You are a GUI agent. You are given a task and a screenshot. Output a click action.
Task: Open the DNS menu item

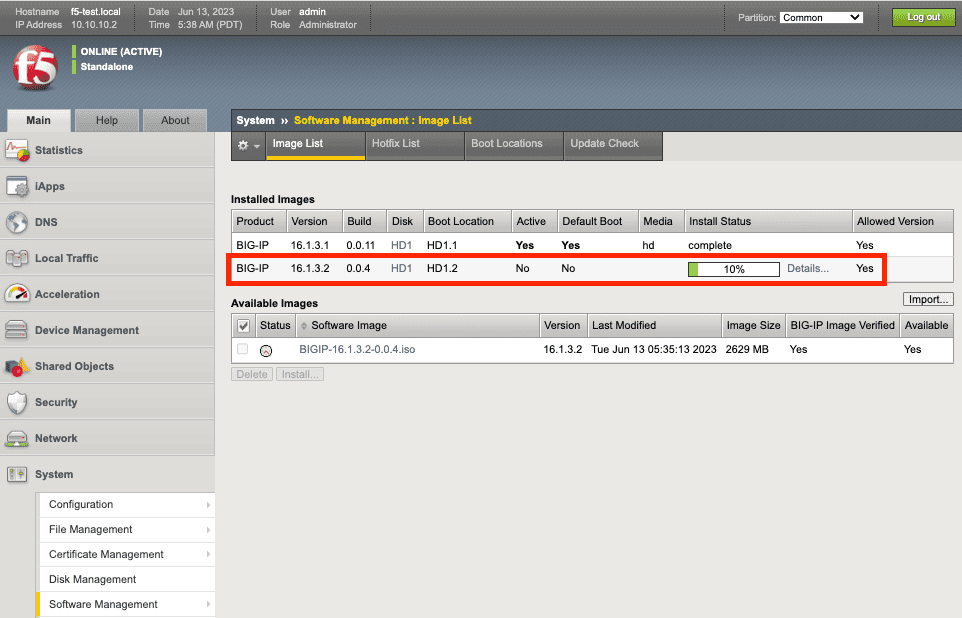[x=107, y=222]
